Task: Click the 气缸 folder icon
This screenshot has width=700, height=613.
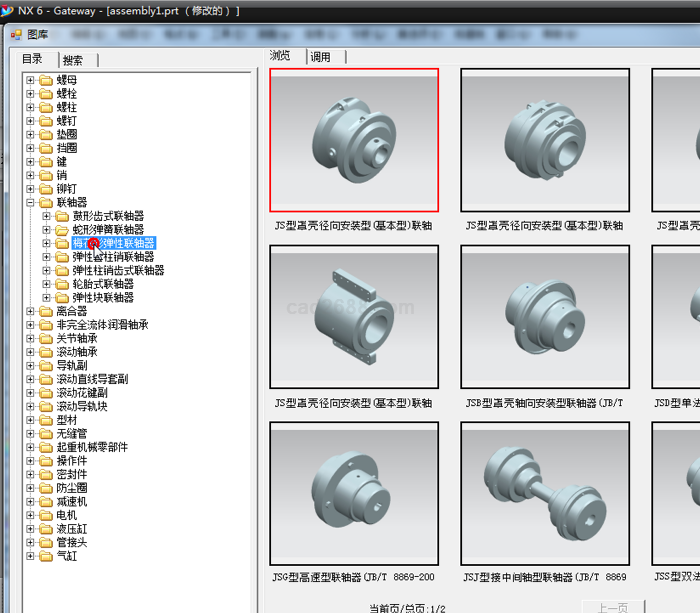Action: tap(46, 556)
